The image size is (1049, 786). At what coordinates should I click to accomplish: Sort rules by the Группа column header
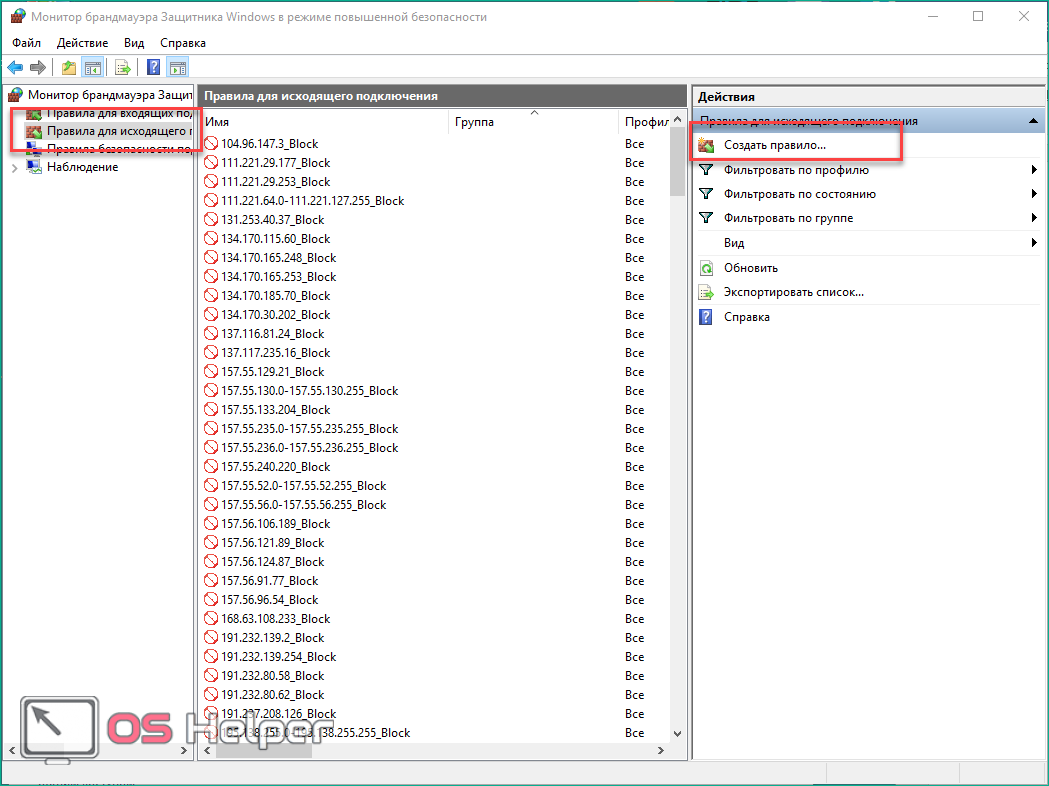point(475,122)
